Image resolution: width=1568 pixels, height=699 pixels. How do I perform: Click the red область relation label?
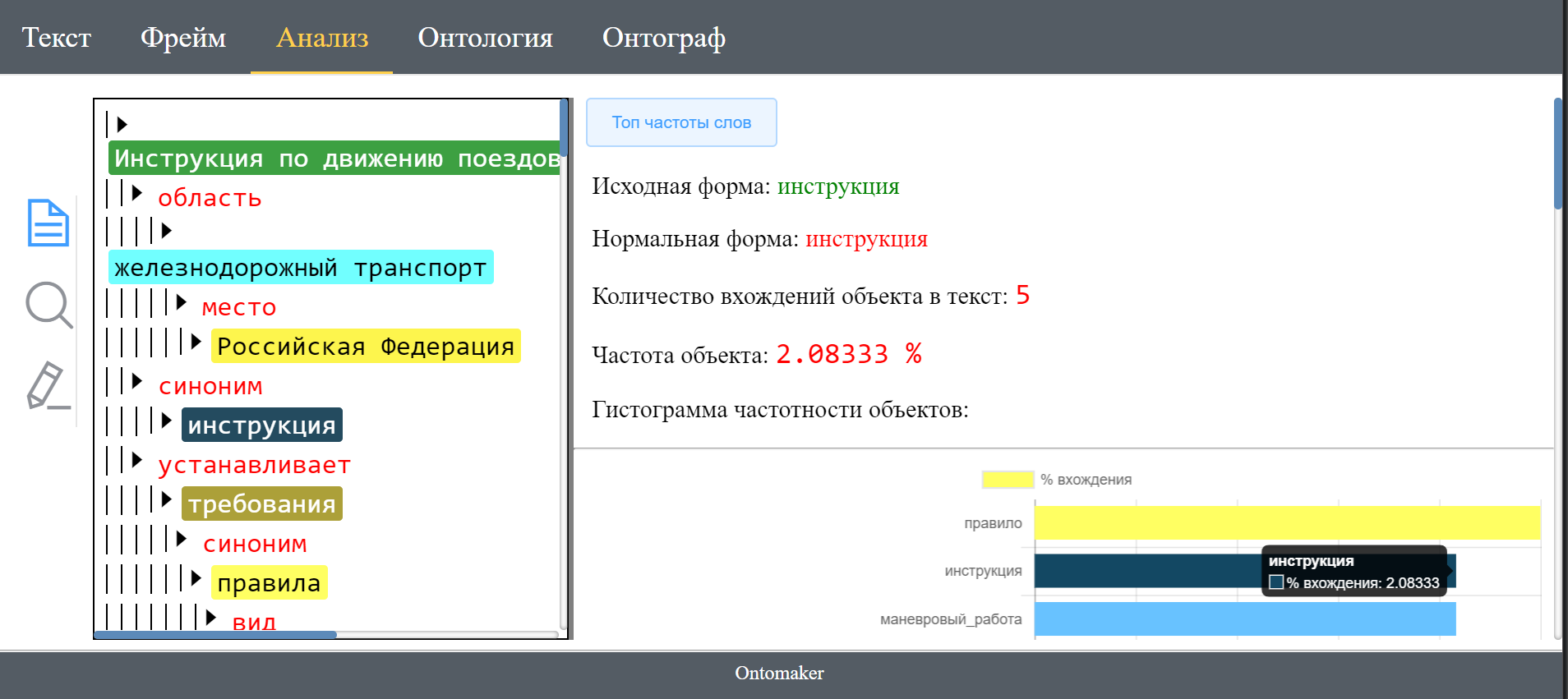tap(210, 198)
